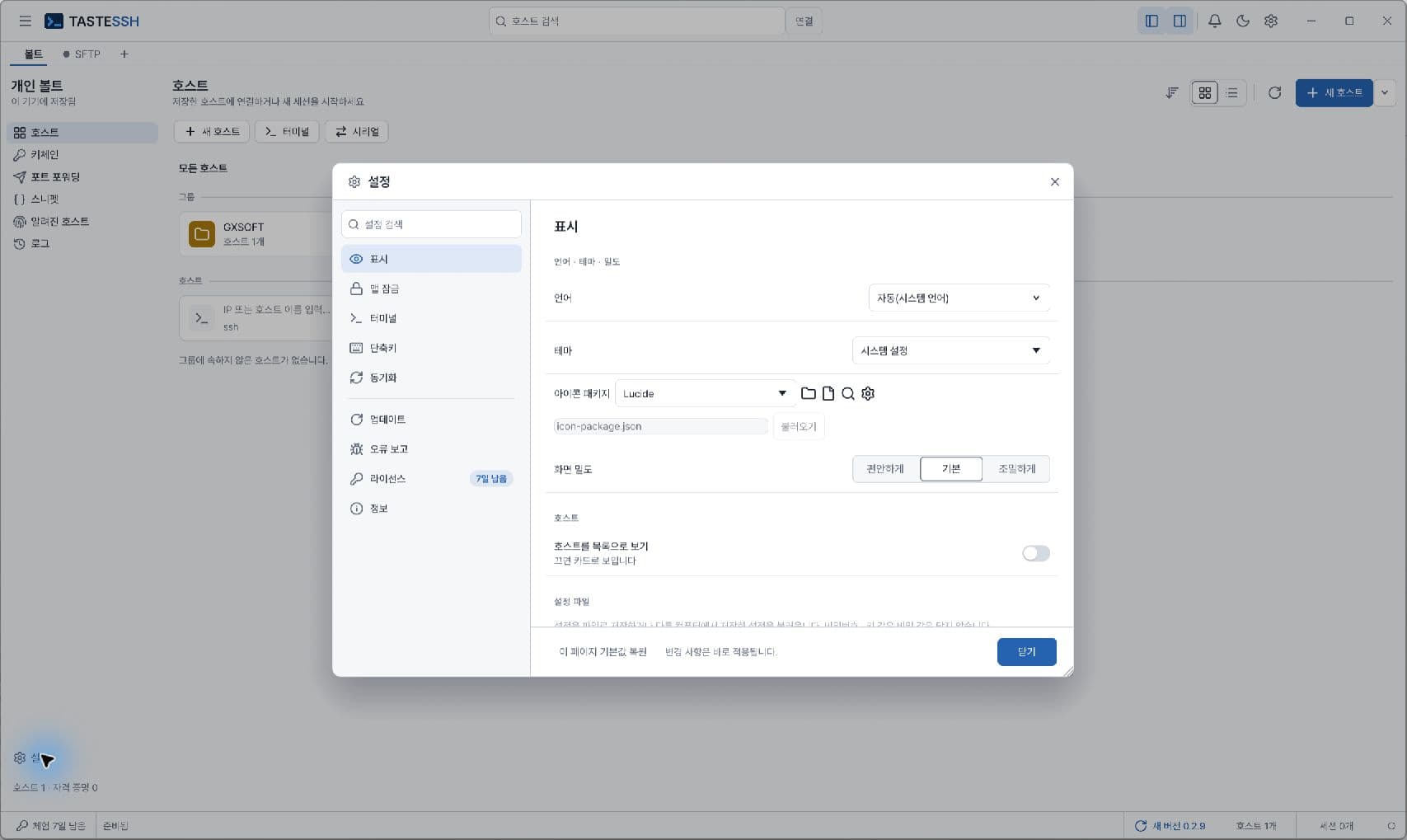The width and height of the screenshot is (1407, 840).
Task: Click 이 페이지 기본값 복원
Action: click(603, 651)
